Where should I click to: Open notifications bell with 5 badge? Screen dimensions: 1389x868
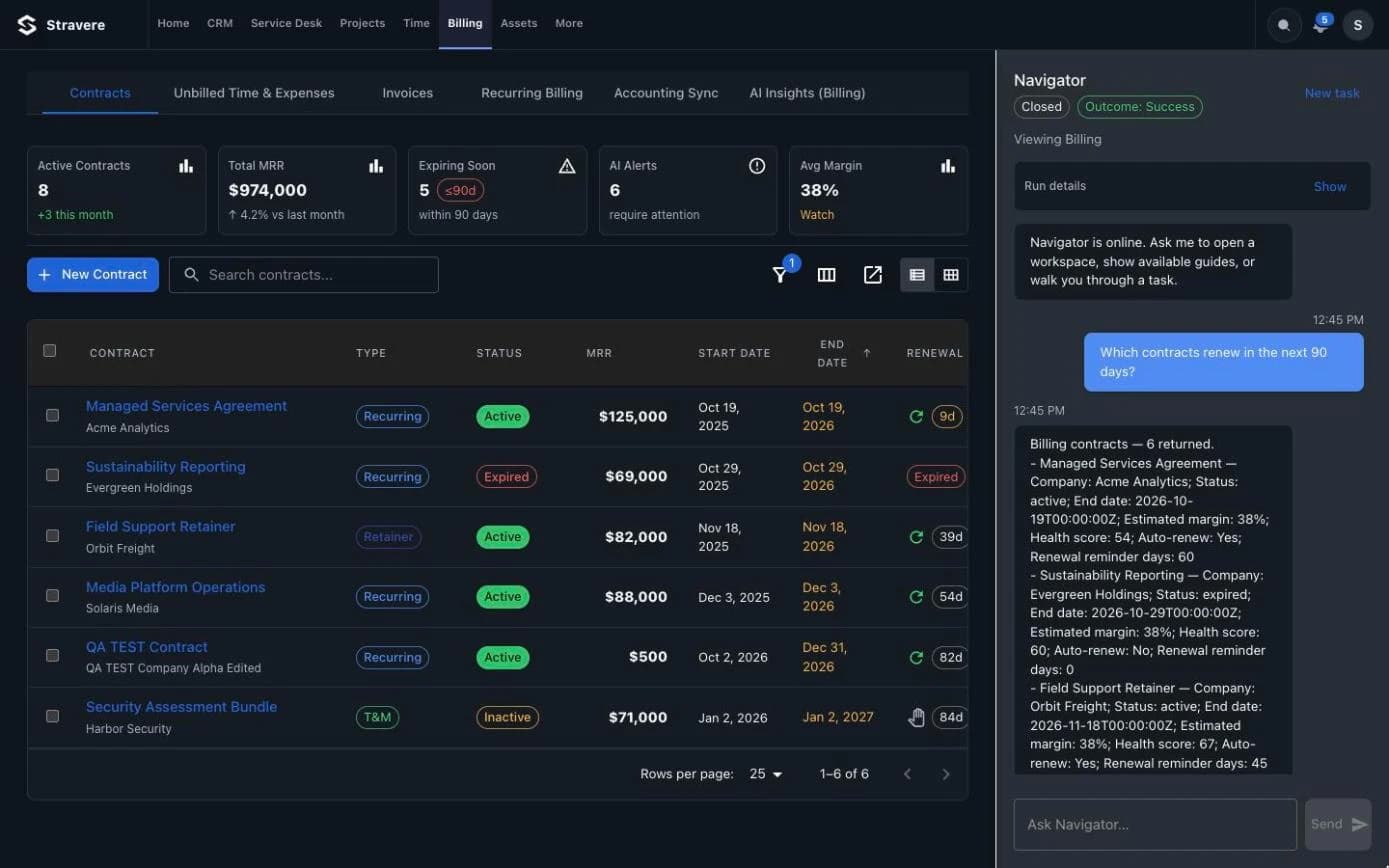[1320, 25]
